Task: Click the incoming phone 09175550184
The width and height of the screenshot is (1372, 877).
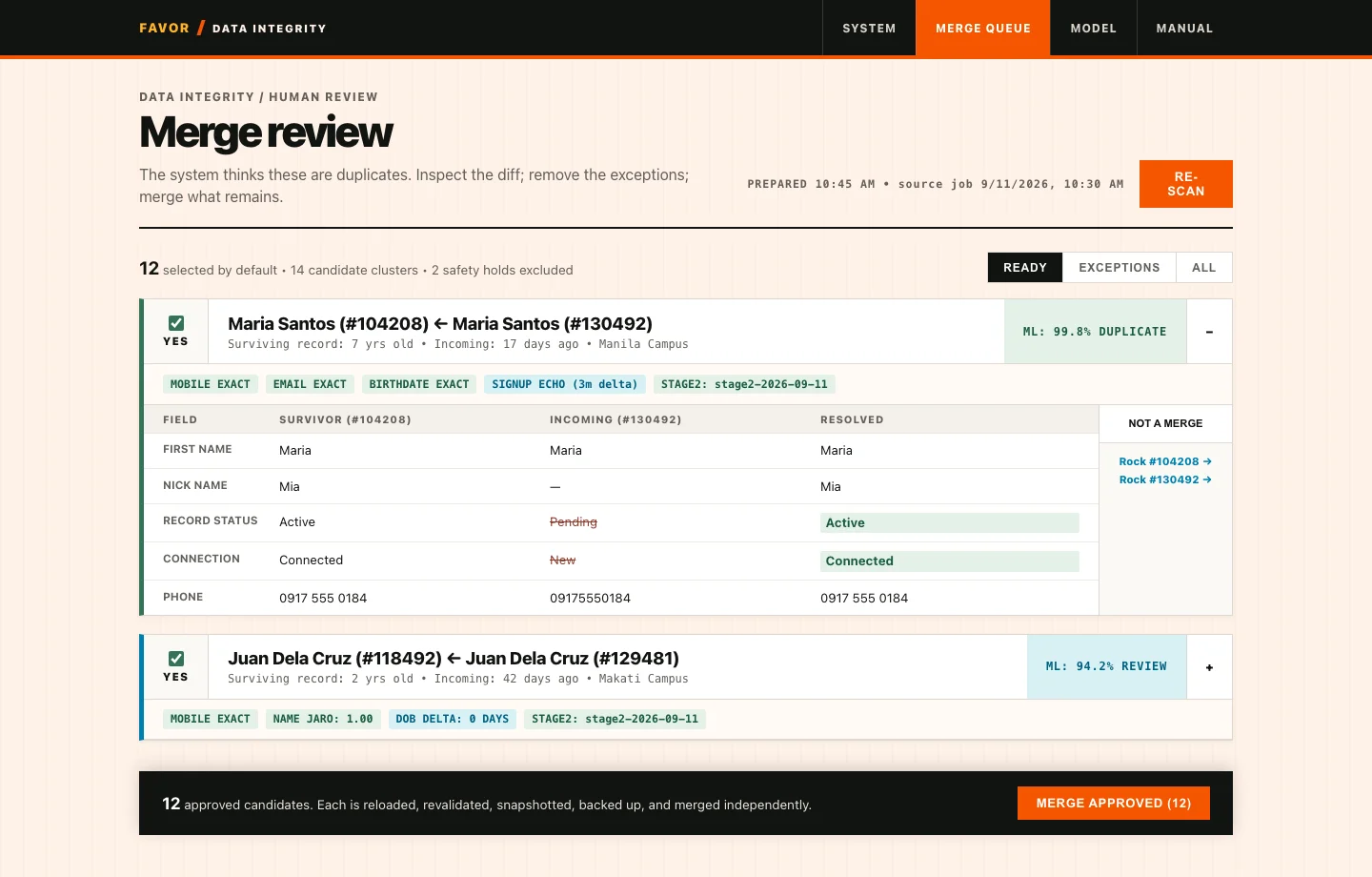Action: click(590, 599)
